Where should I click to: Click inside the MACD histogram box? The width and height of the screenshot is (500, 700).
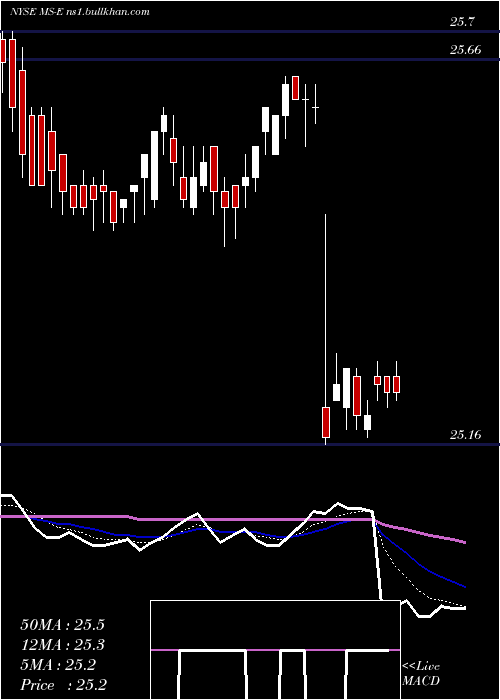point(275,650)
